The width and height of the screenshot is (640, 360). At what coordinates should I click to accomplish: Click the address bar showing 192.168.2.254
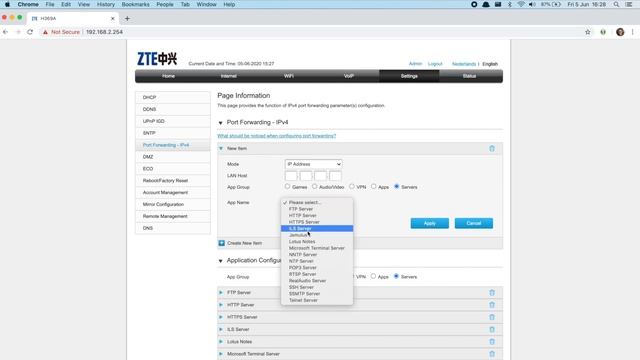(x=104, y=32)
